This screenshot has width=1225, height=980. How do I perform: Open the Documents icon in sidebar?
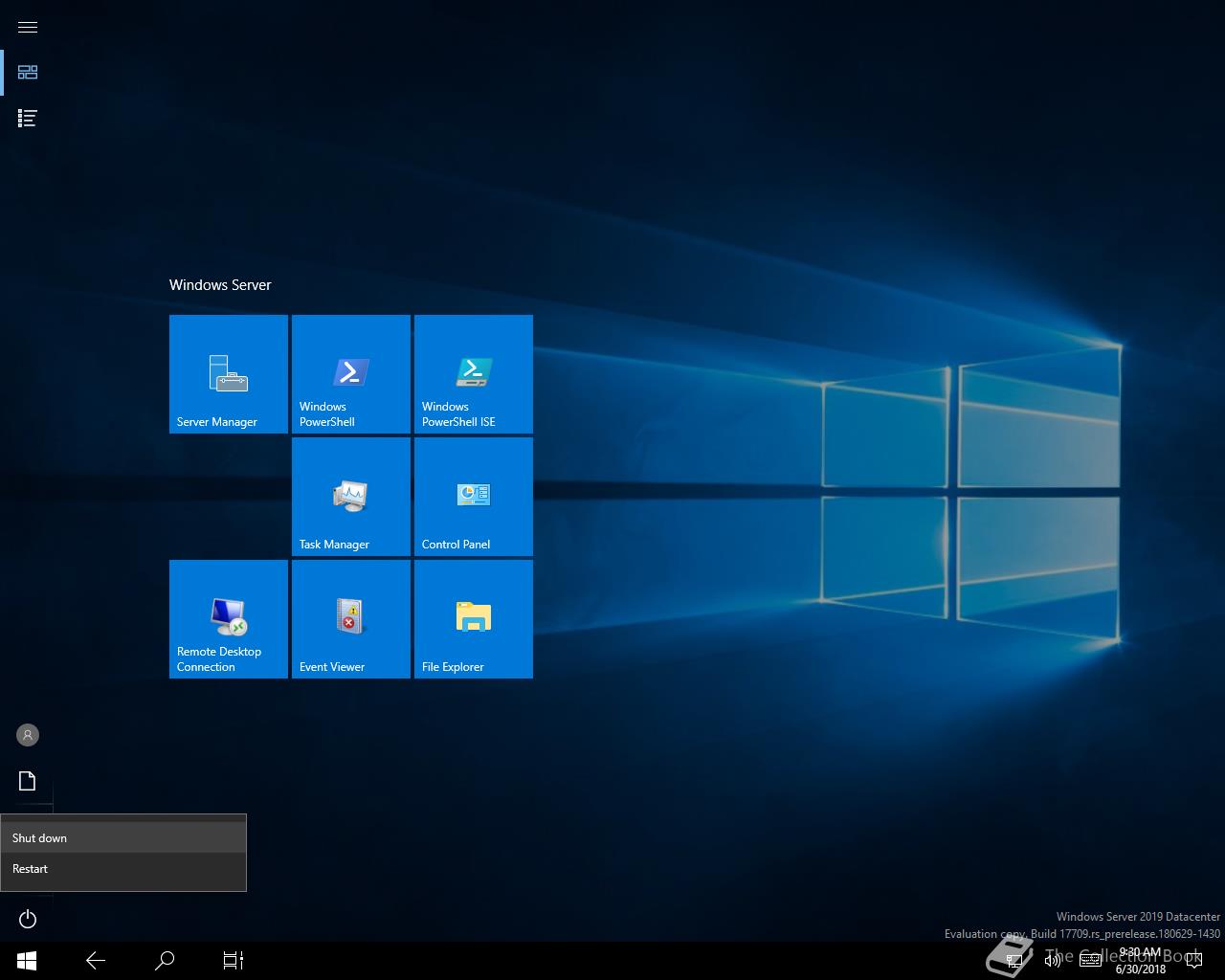28,781
